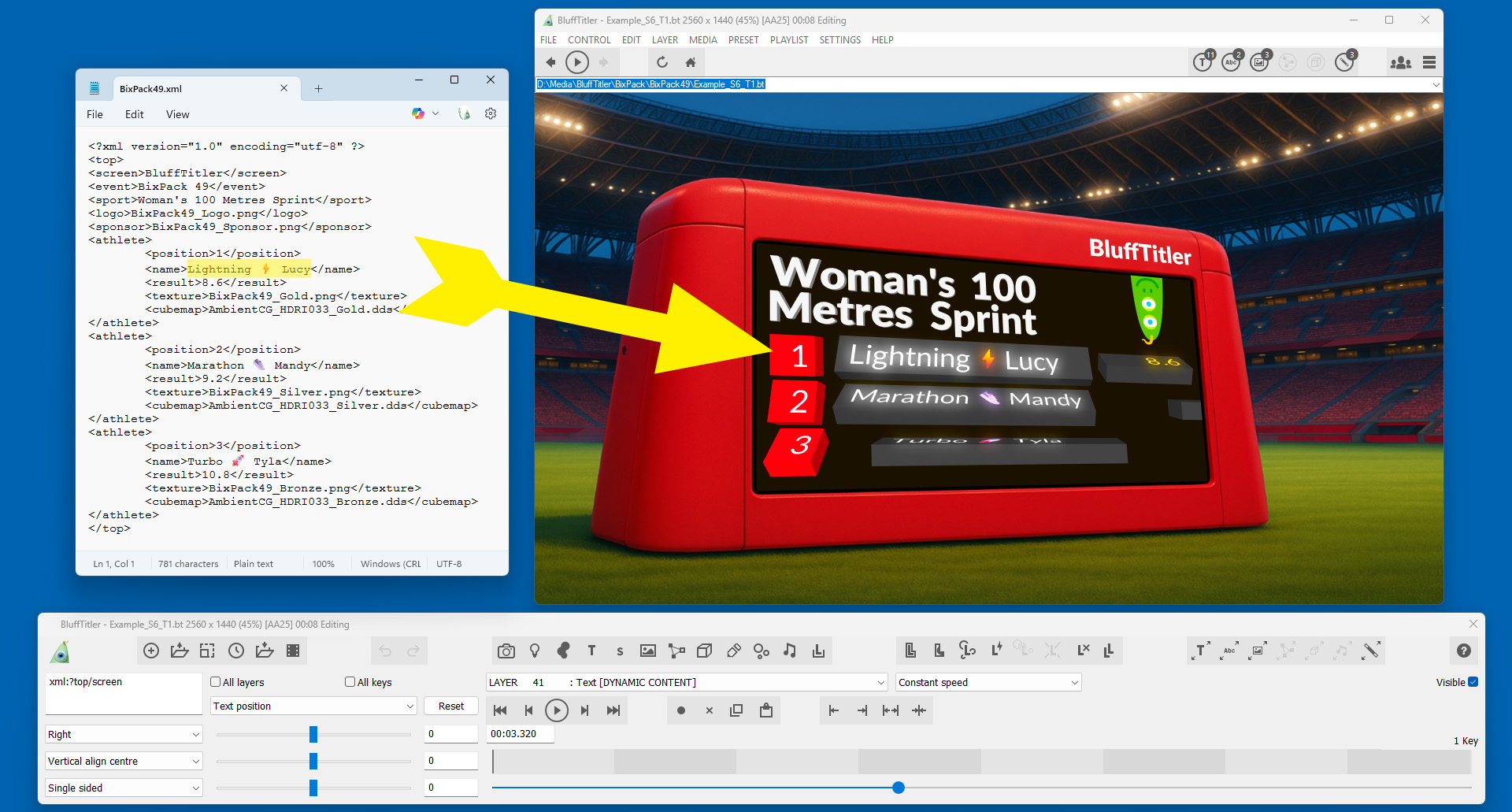
Task: Click the clock duration icon
Action: click(236, 651)
